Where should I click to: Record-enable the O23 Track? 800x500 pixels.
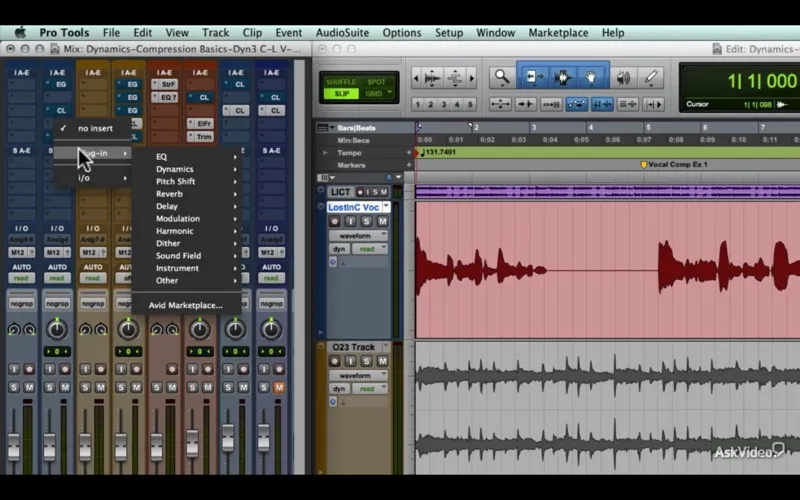click(x=334, y=361)
